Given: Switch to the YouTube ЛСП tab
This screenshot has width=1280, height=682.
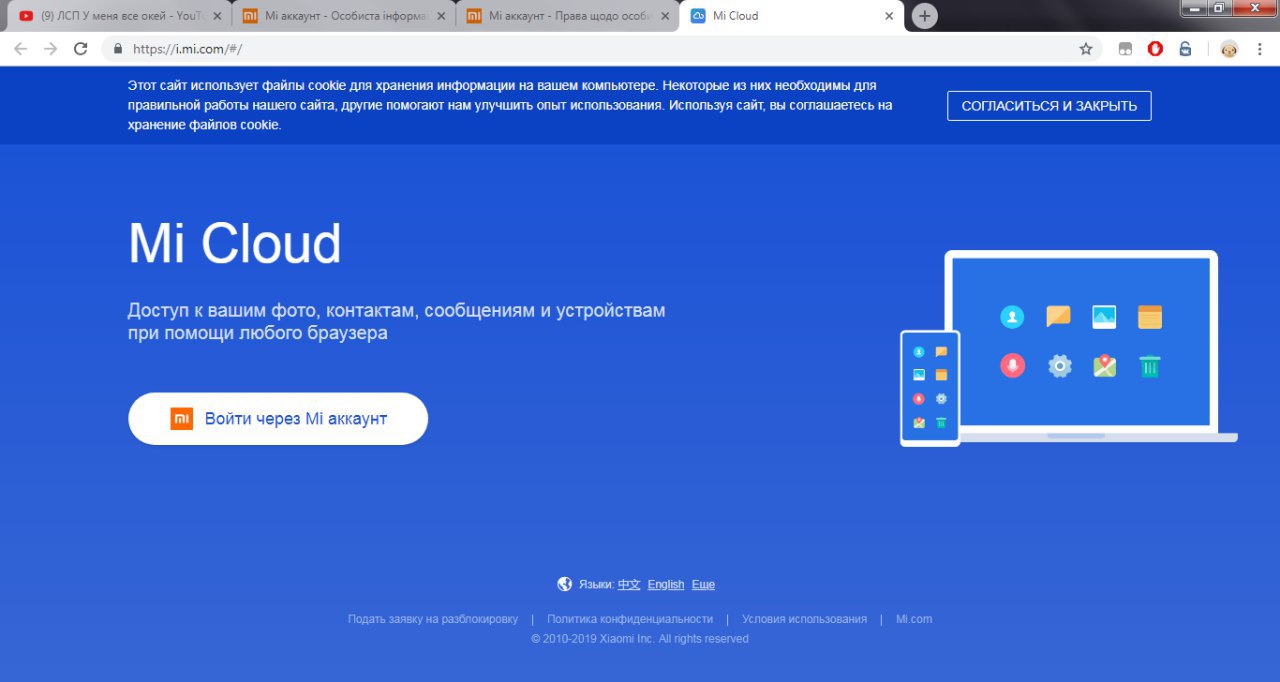Looking at the screenshot, I should tap(118, 16).
